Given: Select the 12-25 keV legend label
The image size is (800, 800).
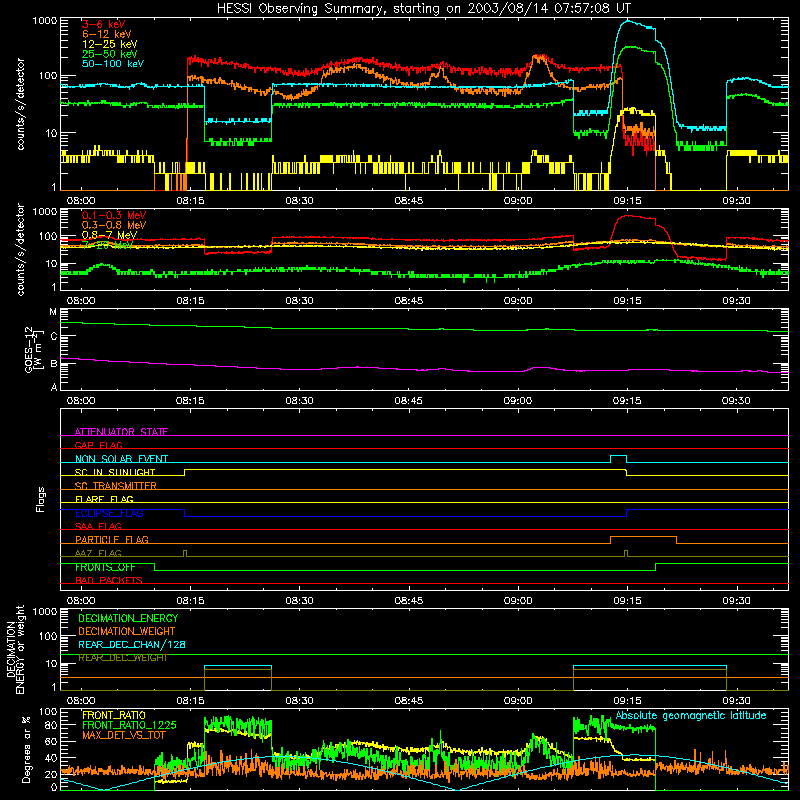Looking at the screenshot, I should [x=110, y=44].
